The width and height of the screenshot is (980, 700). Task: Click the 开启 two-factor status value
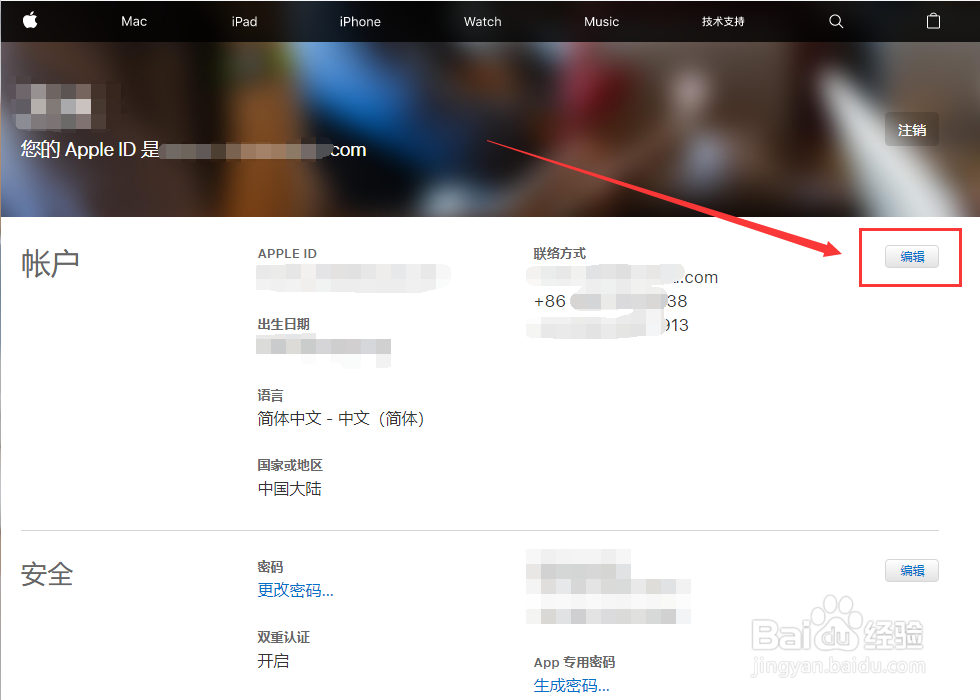(273, 661)
